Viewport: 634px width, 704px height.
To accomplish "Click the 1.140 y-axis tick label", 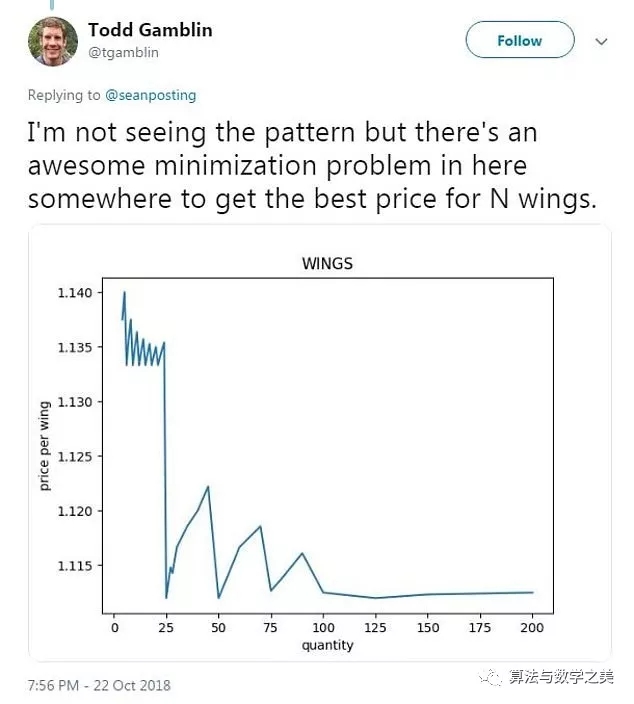I will pos(78,293).
